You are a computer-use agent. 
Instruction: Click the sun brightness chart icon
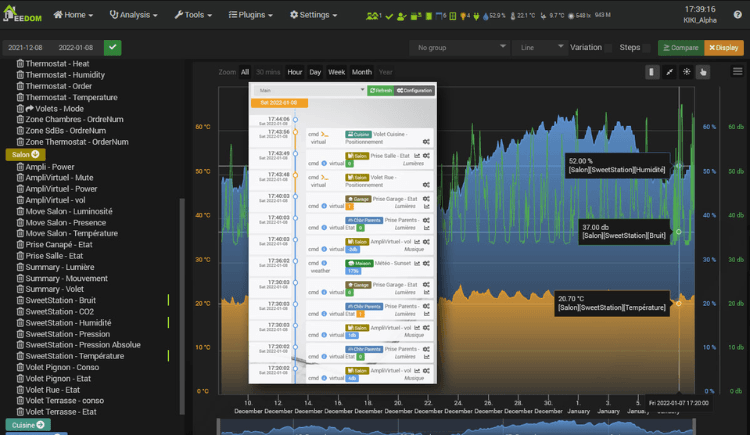coord(685,72)
